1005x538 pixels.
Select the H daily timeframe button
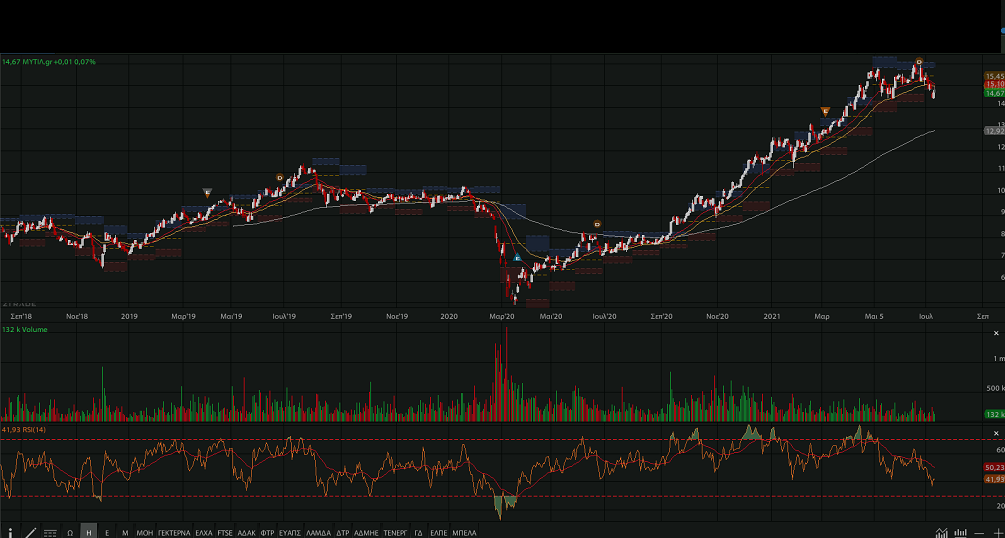click(88, 533)
